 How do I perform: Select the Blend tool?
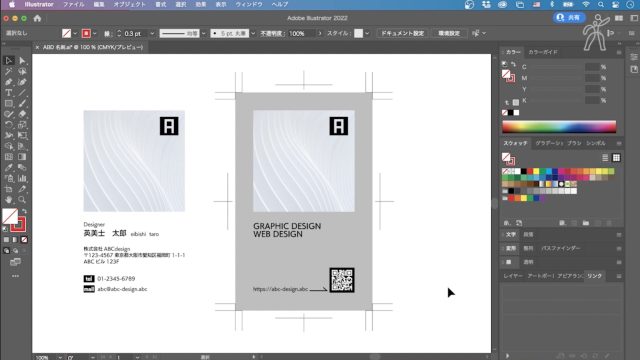pyautogui.click(x=22, y=167)
